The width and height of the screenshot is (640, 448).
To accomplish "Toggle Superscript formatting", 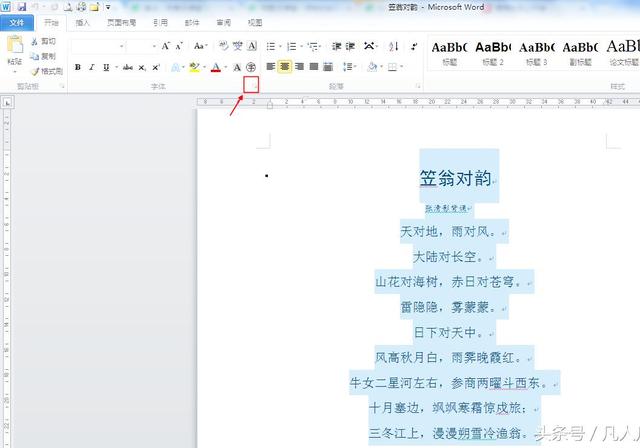I will point(156,67).
